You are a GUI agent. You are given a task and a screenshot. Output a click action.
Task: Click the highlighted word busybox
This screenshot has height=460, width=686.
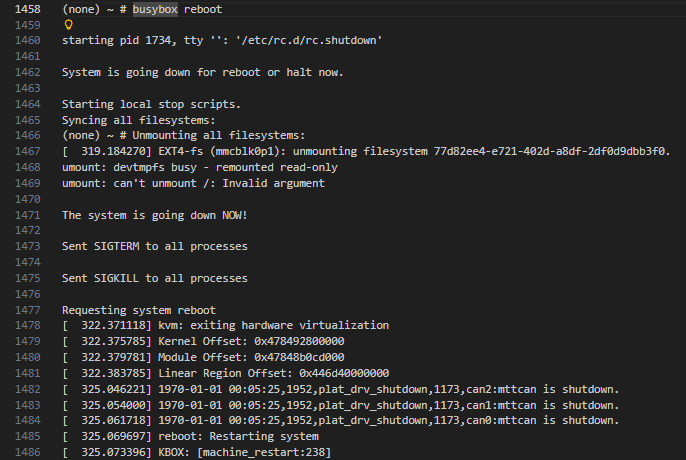pos(158,9)
